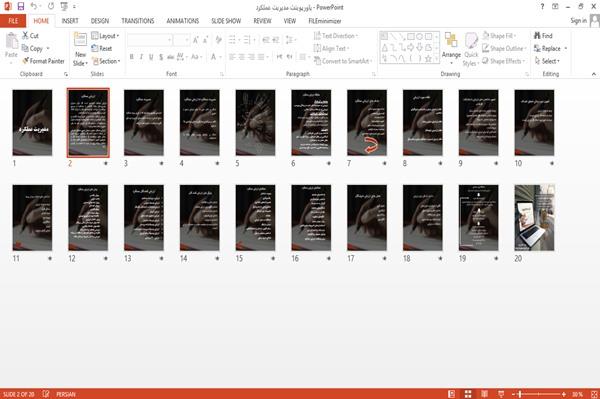Open the Section dropdown
Viewport: 600px width, 399px height.
pyautogui.click(x=106, y=61)
